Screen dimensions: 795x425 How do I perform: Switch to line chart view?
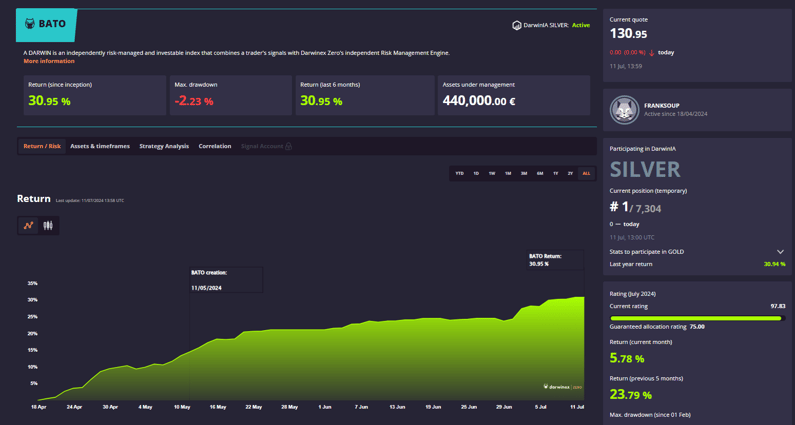coord(28,226)
